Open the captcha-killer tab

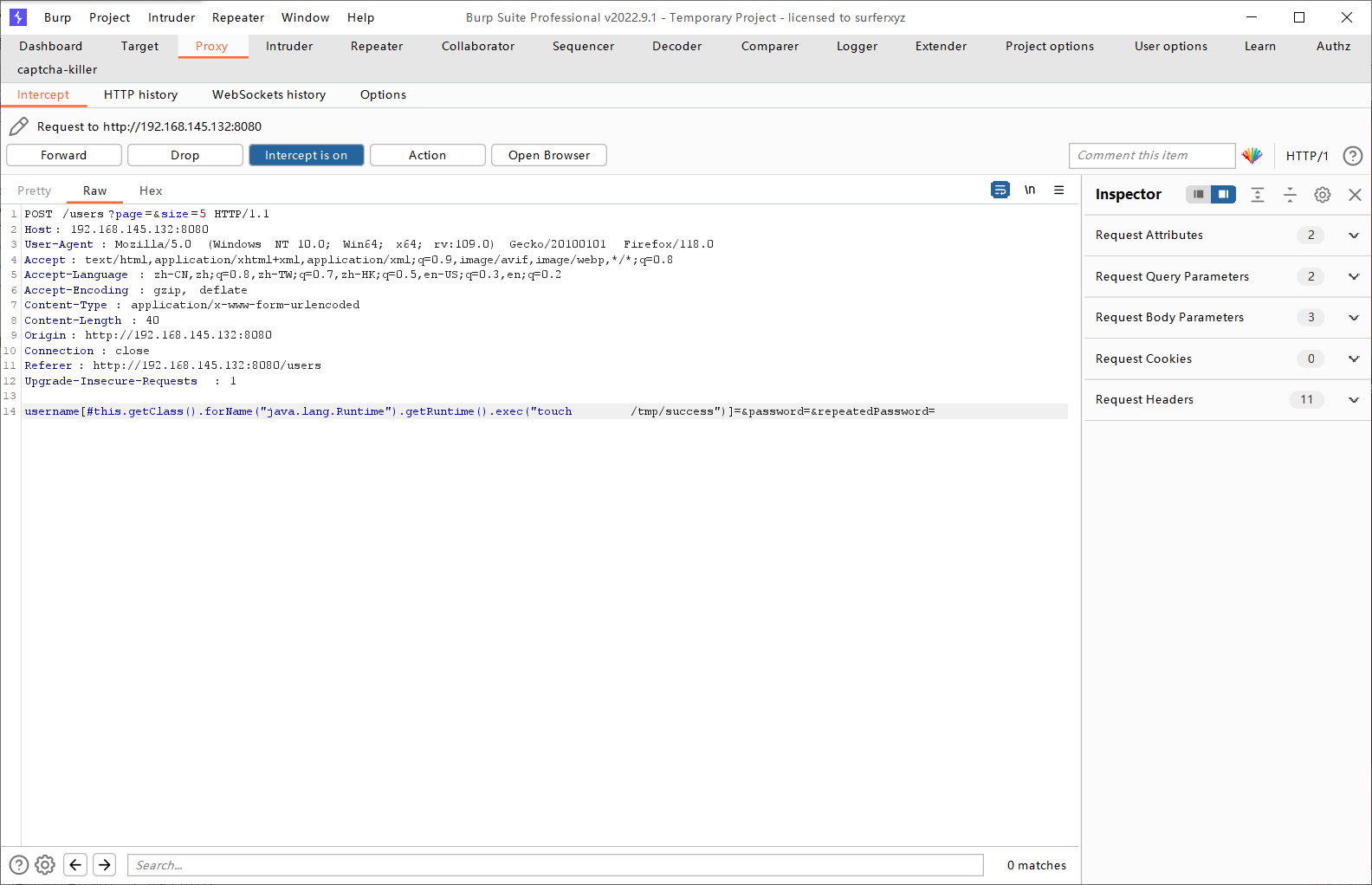coord(57,70)
